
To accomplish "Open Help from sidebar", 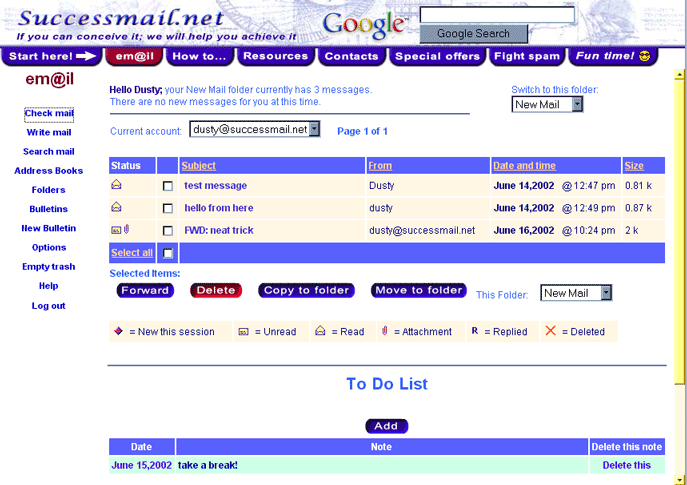I will point(49,286).
